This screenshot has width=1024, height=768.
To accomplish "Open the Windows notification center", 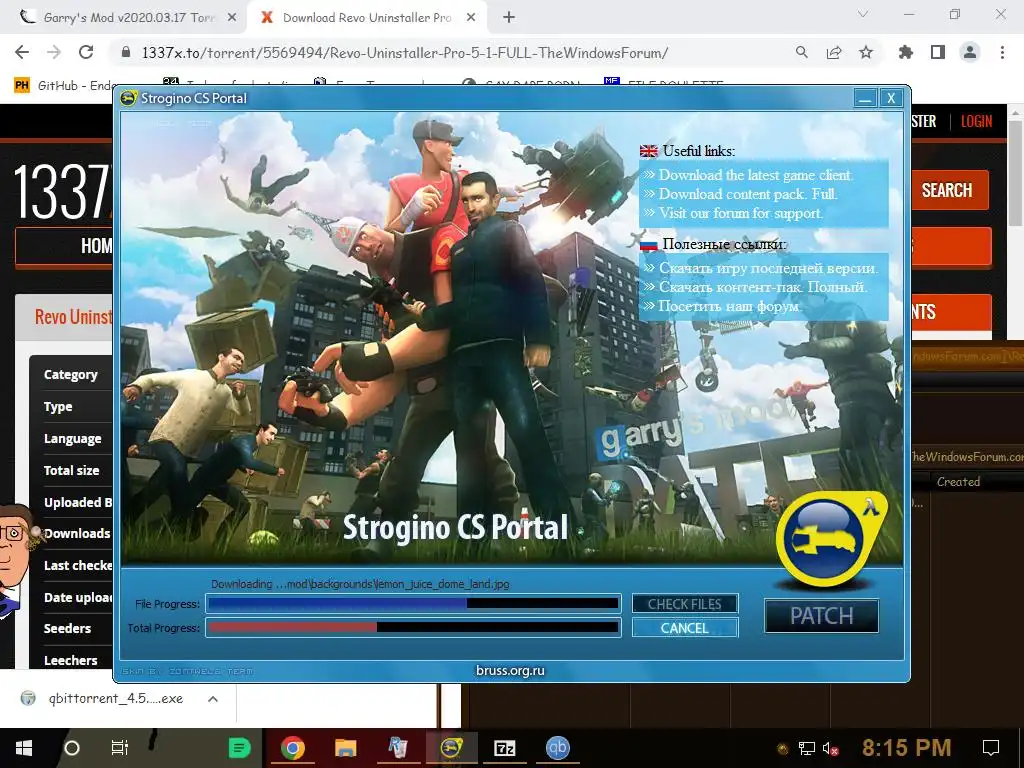I will (991, 748).
